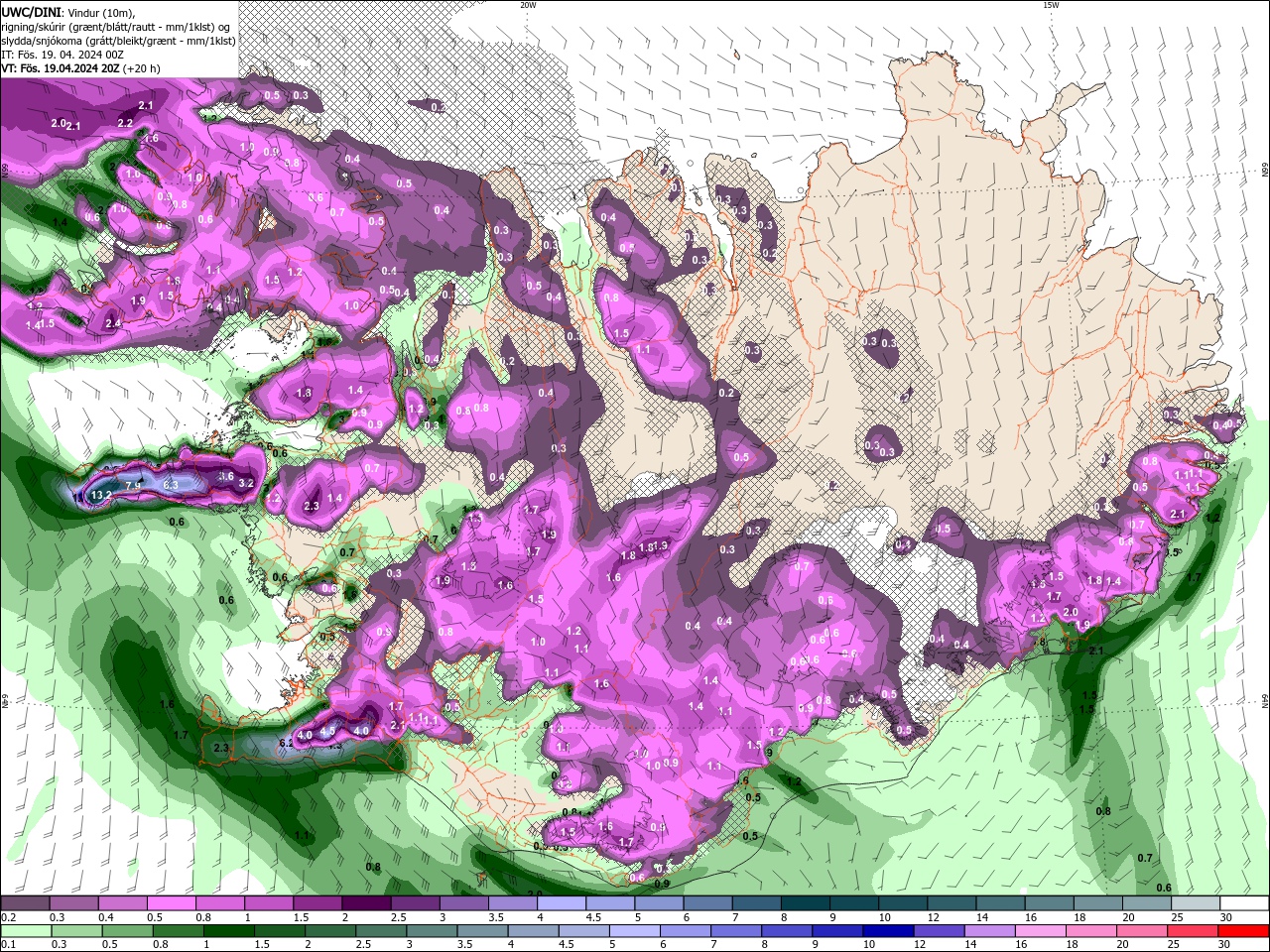Click the 15W longitude label at top
1270x952 pixels.
coord(1051,5)
